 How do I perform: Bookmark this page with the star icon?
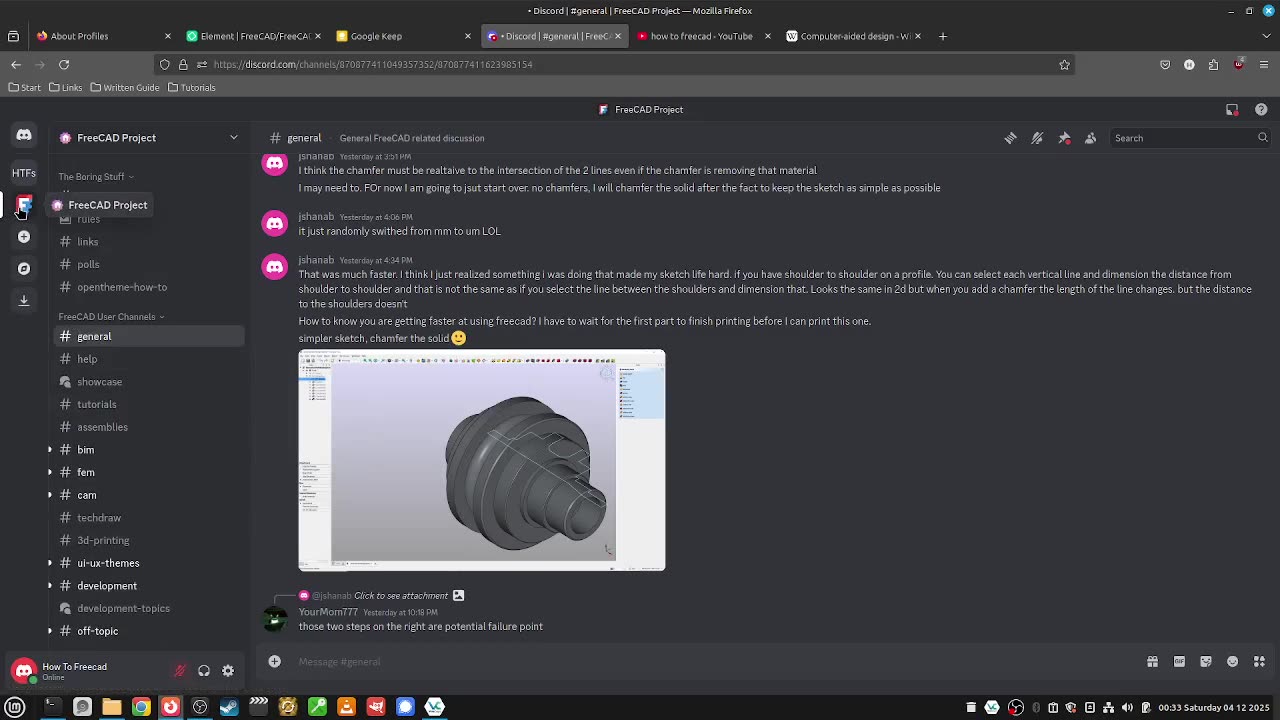[x=1064, y=64]
